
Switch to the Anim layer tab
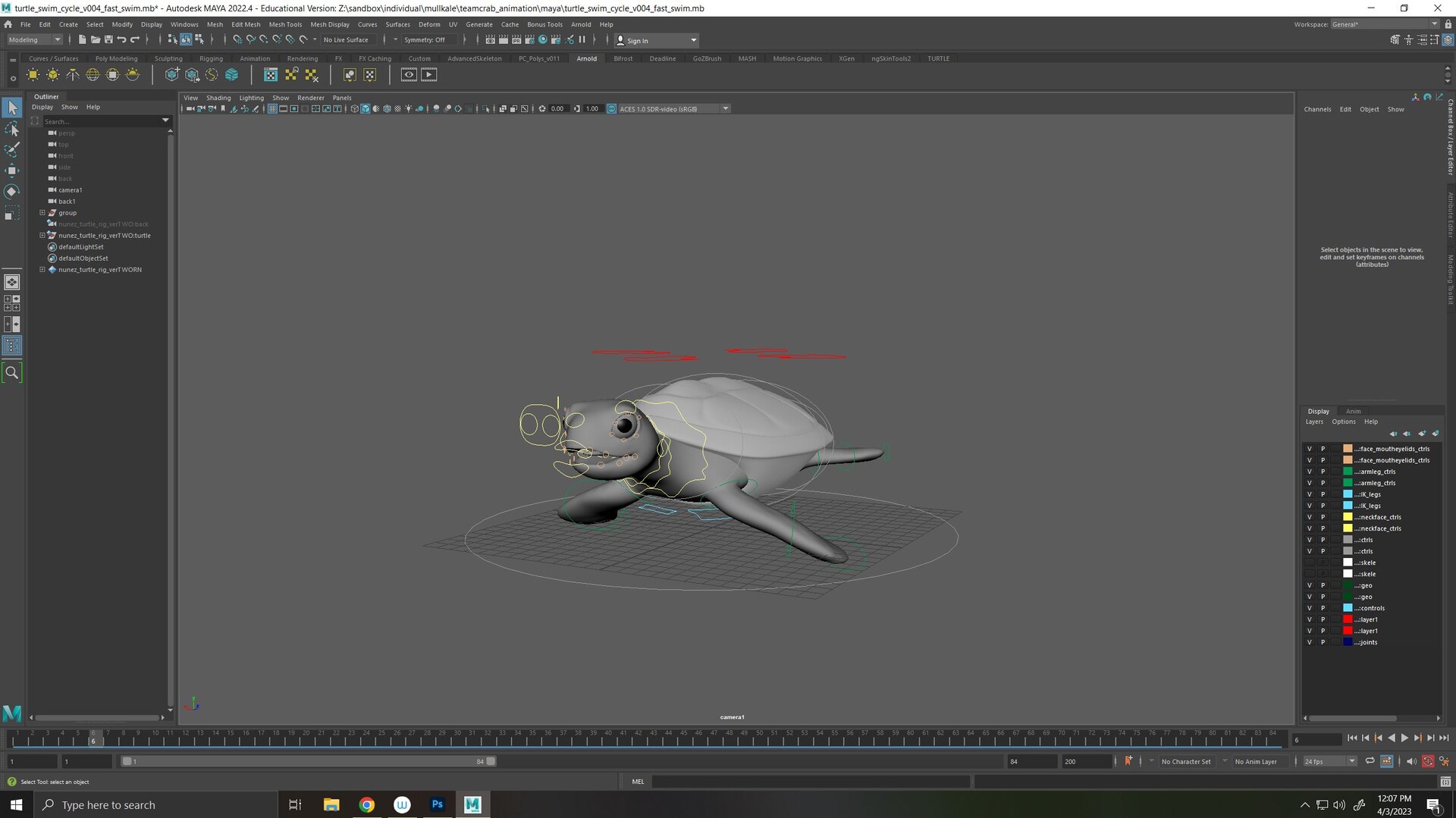tap(1353, 411)
